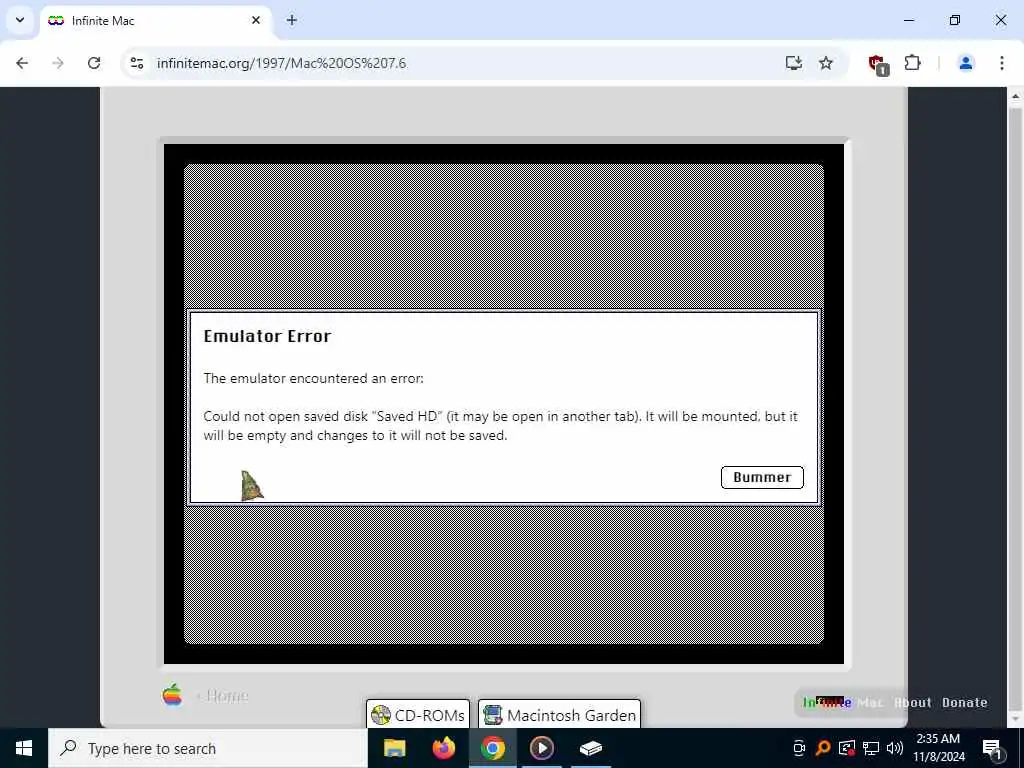The width and height of the screenshot is (1024, 768).
Task: Go back via the Home link
Action: pyautogui.click(x=222, y=696)
